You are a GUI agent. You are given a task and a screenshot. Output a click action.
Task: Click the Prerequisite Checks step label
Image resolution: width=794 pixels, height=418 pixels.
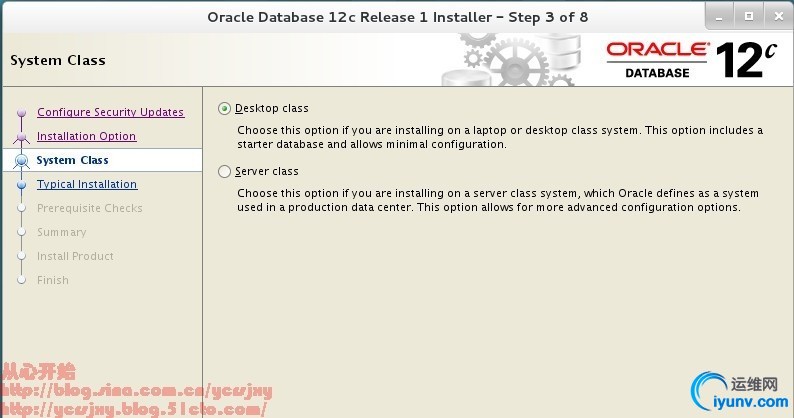click(x=89, y=208)
